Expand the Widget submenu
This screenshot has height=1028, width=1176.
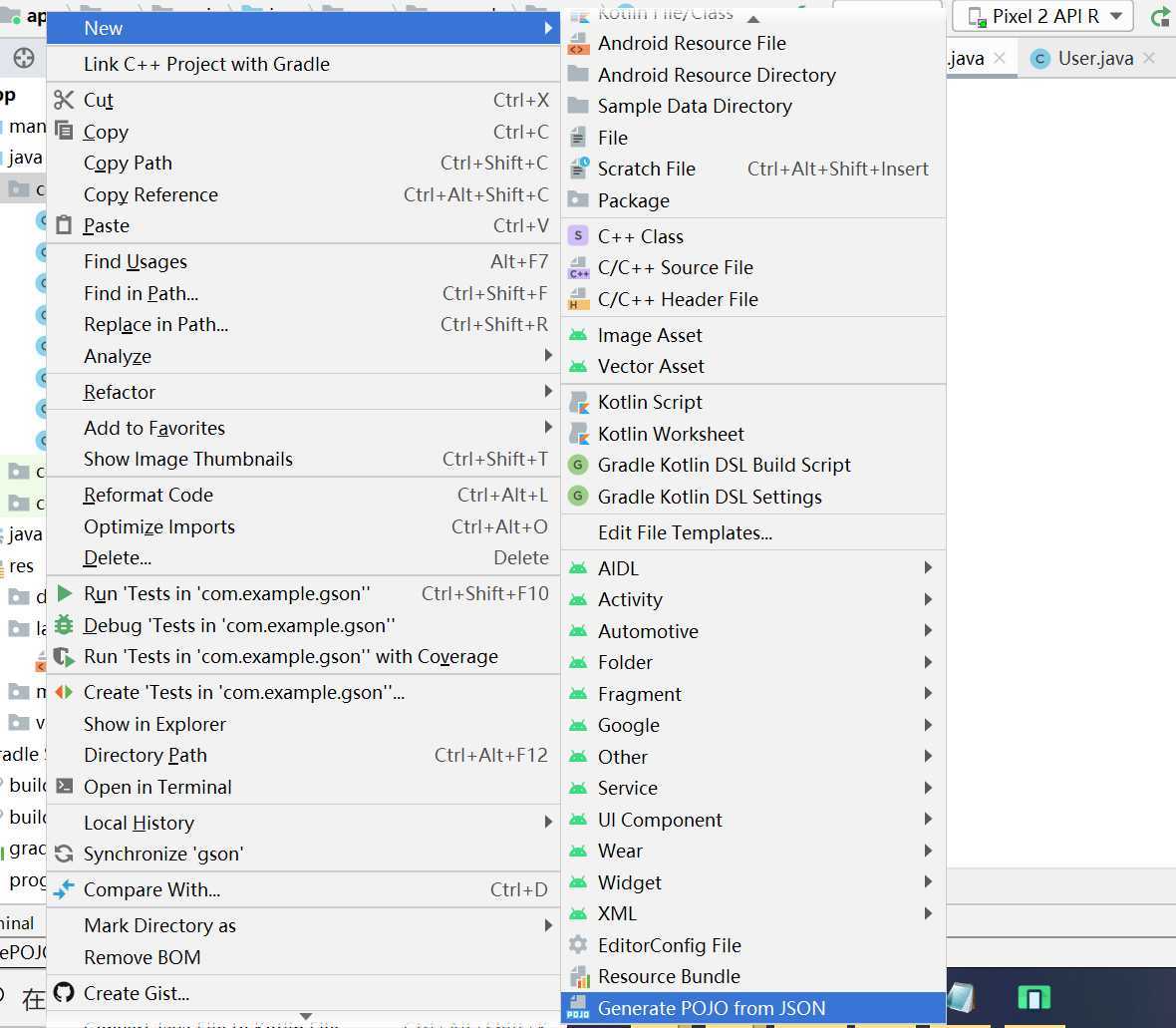click(x=753, y=882)
